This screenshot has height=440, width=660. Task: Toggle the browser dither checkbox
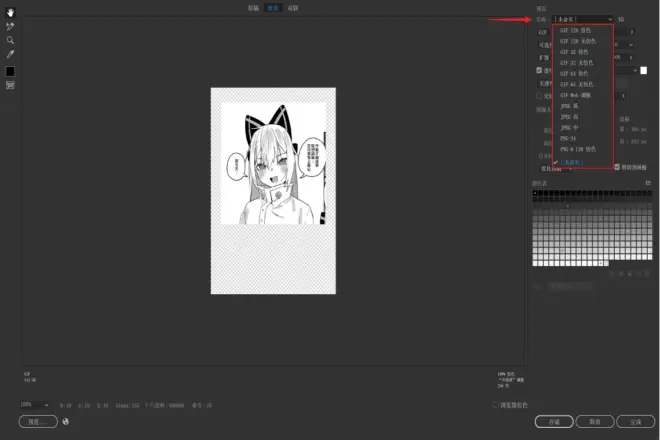click(x=496, y=405)
